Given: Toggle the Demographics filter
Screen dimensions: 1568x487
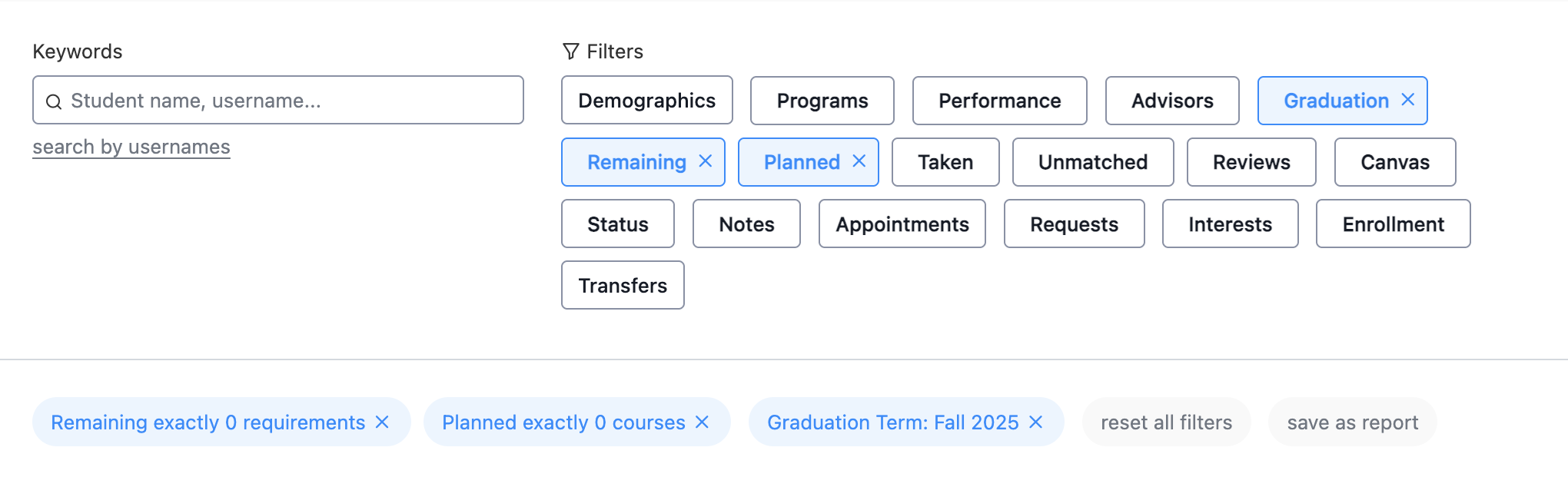Looking at the screenshot, I should coord(646,101).
